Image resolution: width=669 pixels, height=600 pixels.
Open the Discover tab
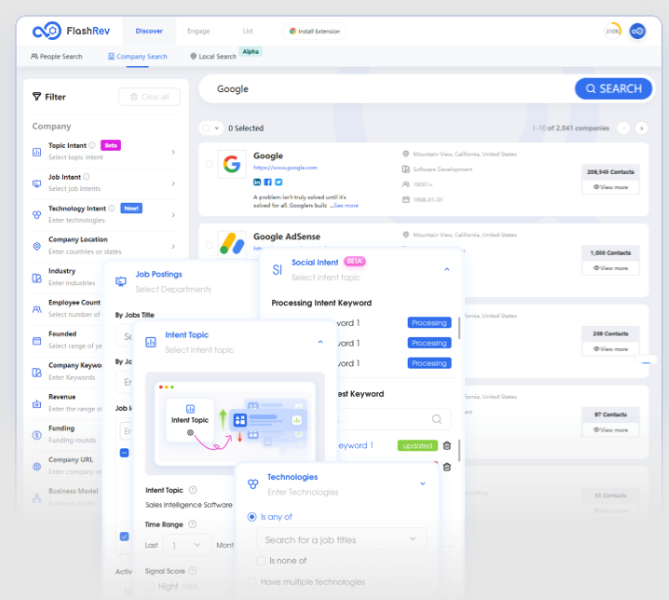coord(149,31)
